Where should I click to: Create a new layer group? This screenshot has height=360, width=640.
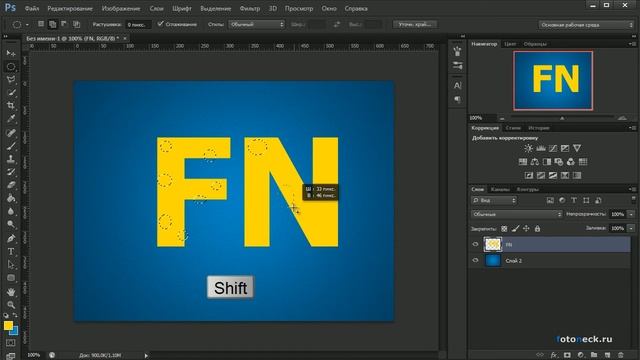[594, 355]
